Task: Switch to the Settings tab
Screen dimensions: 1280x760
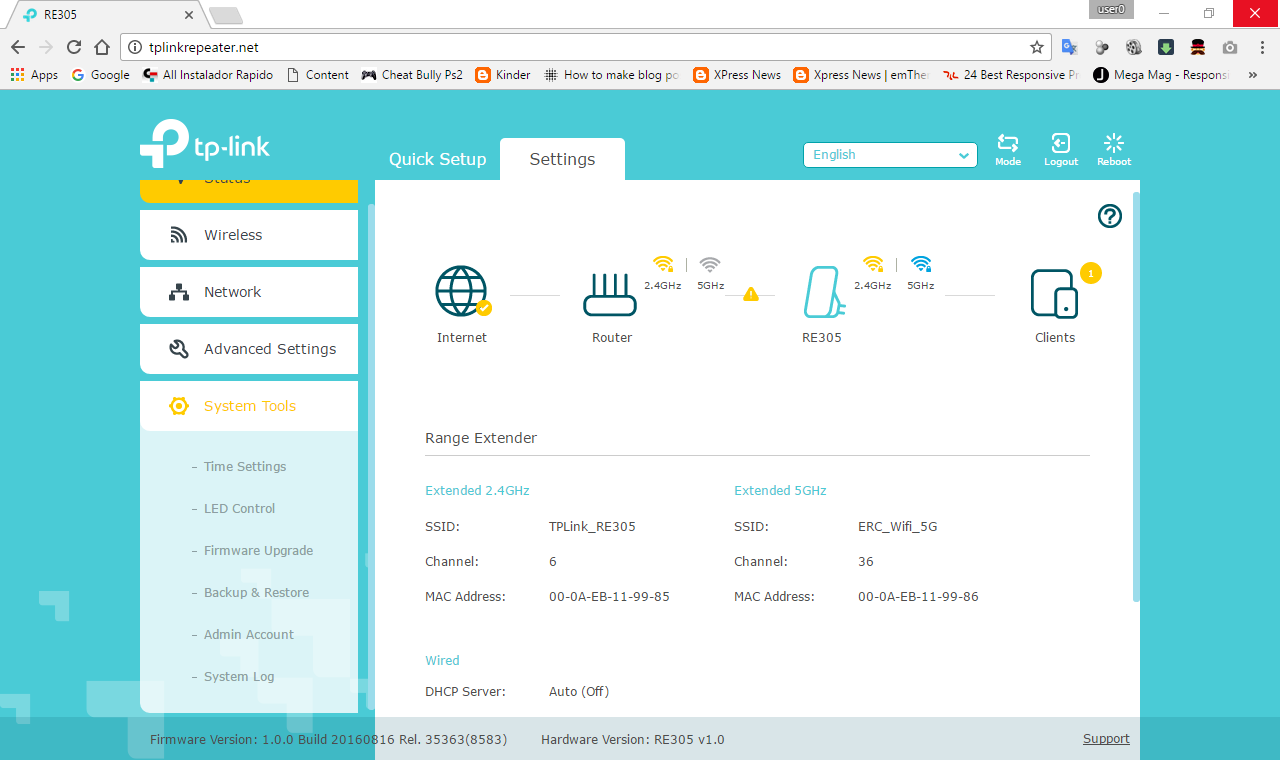Action: coord(562,159)
